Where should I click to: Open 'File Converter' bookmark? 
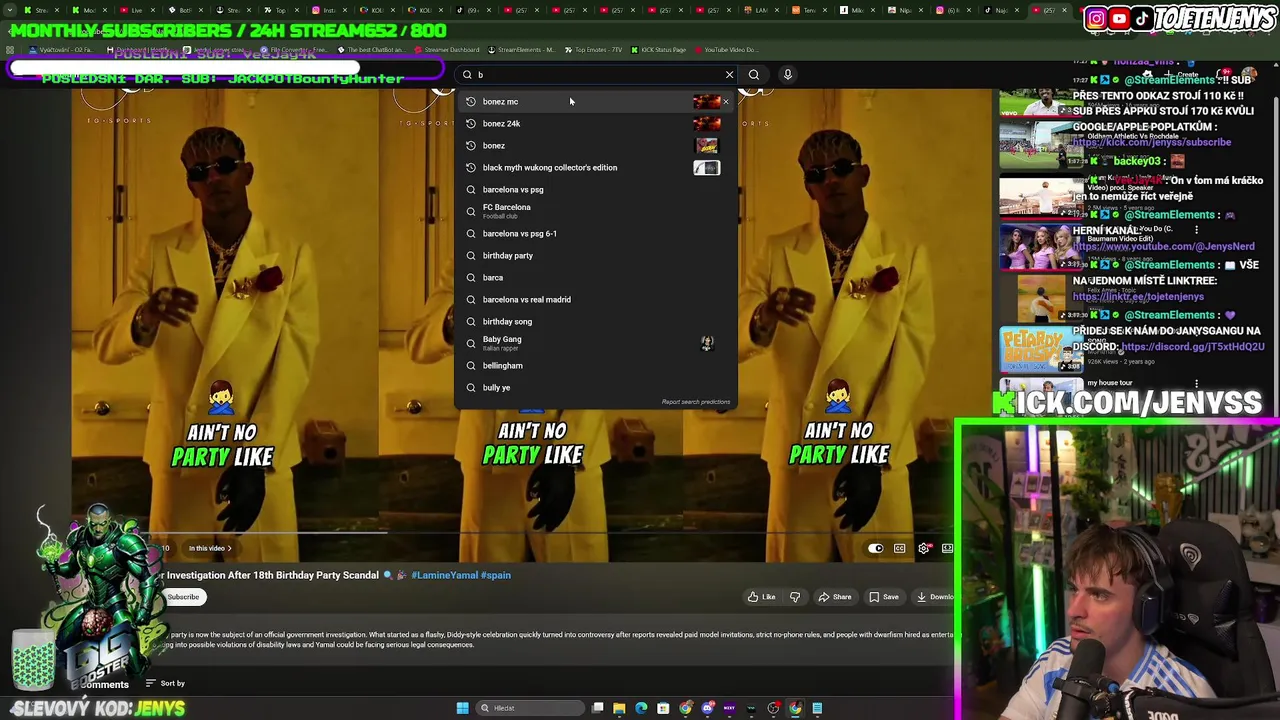pos(295,50)
